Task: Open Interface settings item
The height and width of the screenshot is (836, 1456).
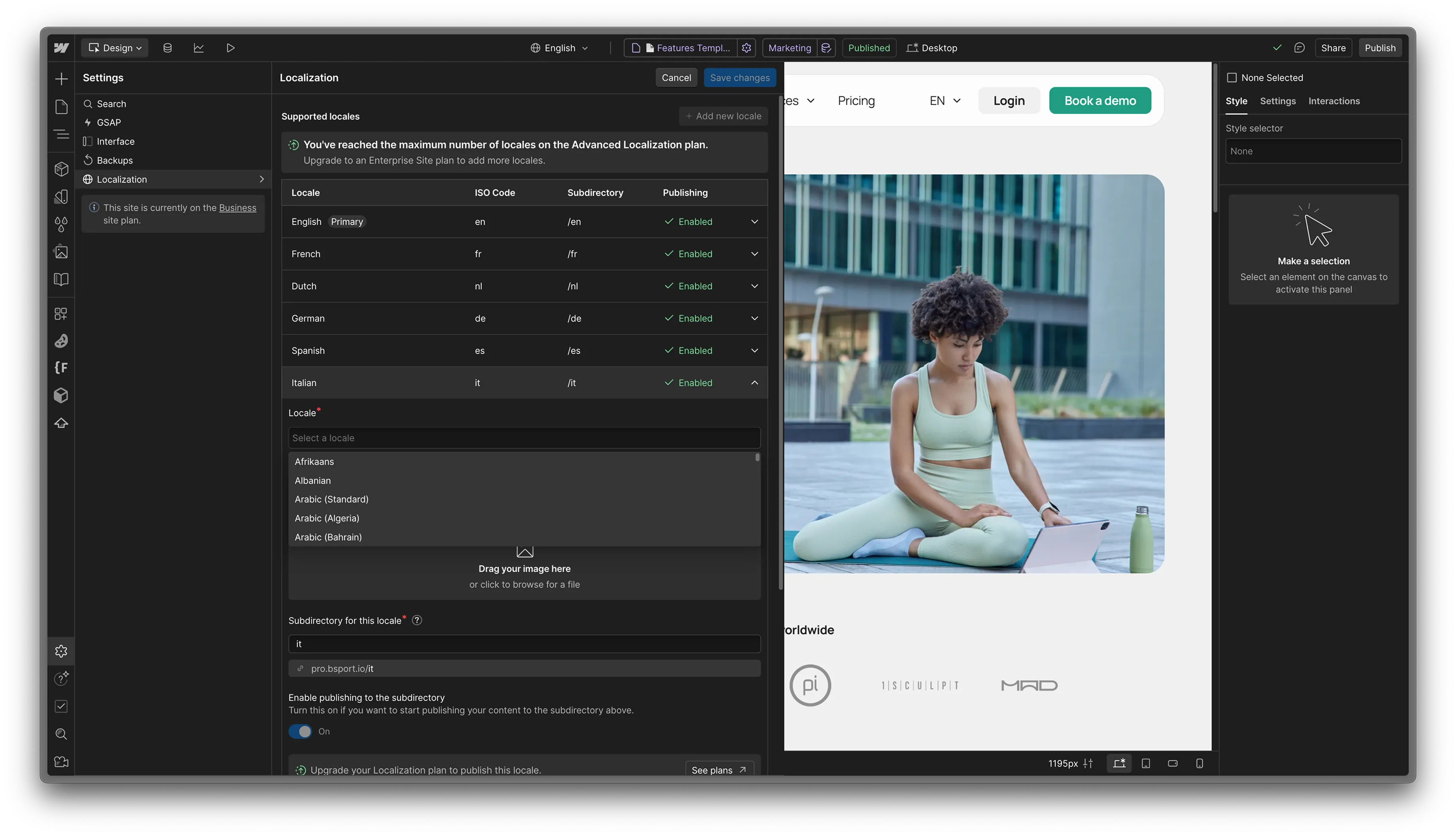Action: [x=172, y=141]
